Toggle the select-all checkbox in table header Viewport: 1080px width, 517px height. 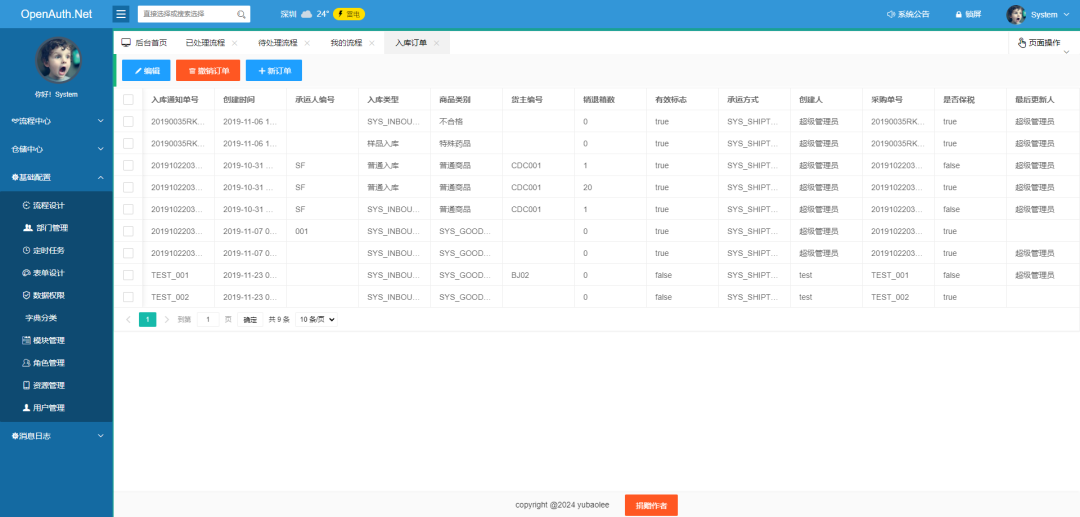pos(128,100)
